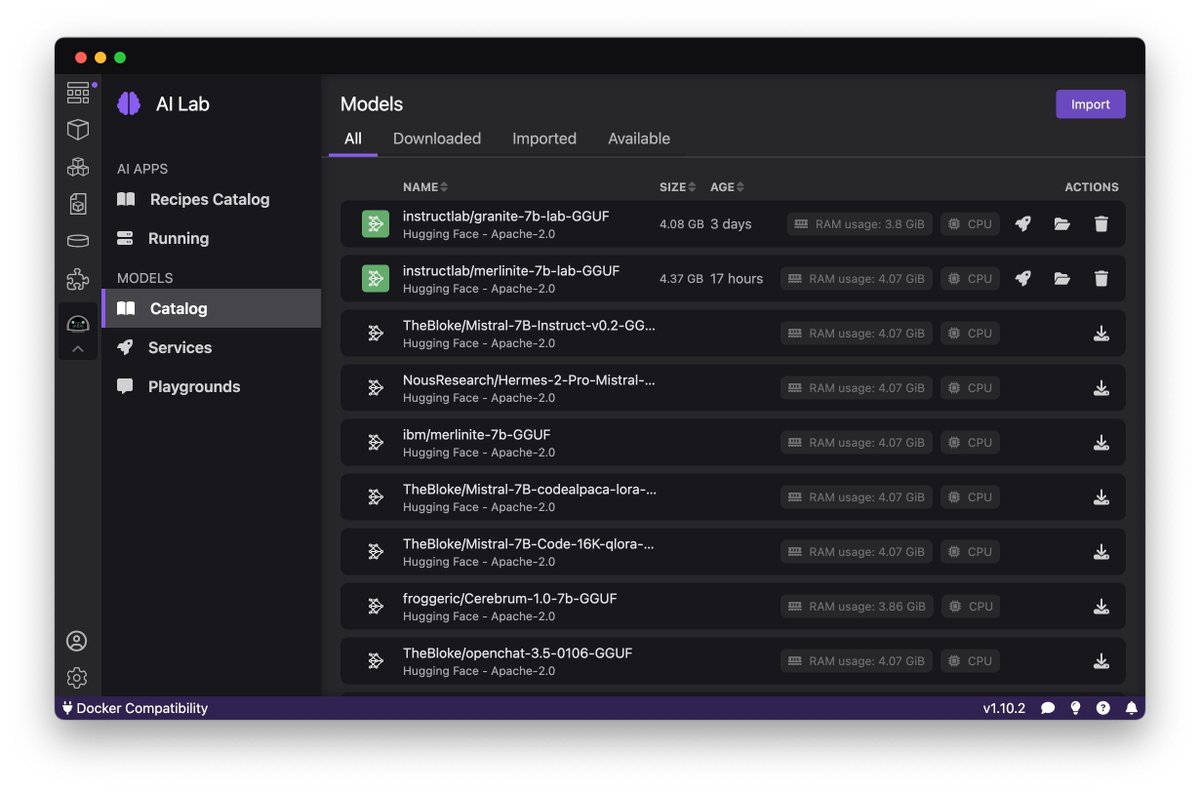This screenshot has height=792, width=1200.
Task: Start a service for granite-7b-lab-GGUF with rocket icon
Action: click(x=1022, y=224)
